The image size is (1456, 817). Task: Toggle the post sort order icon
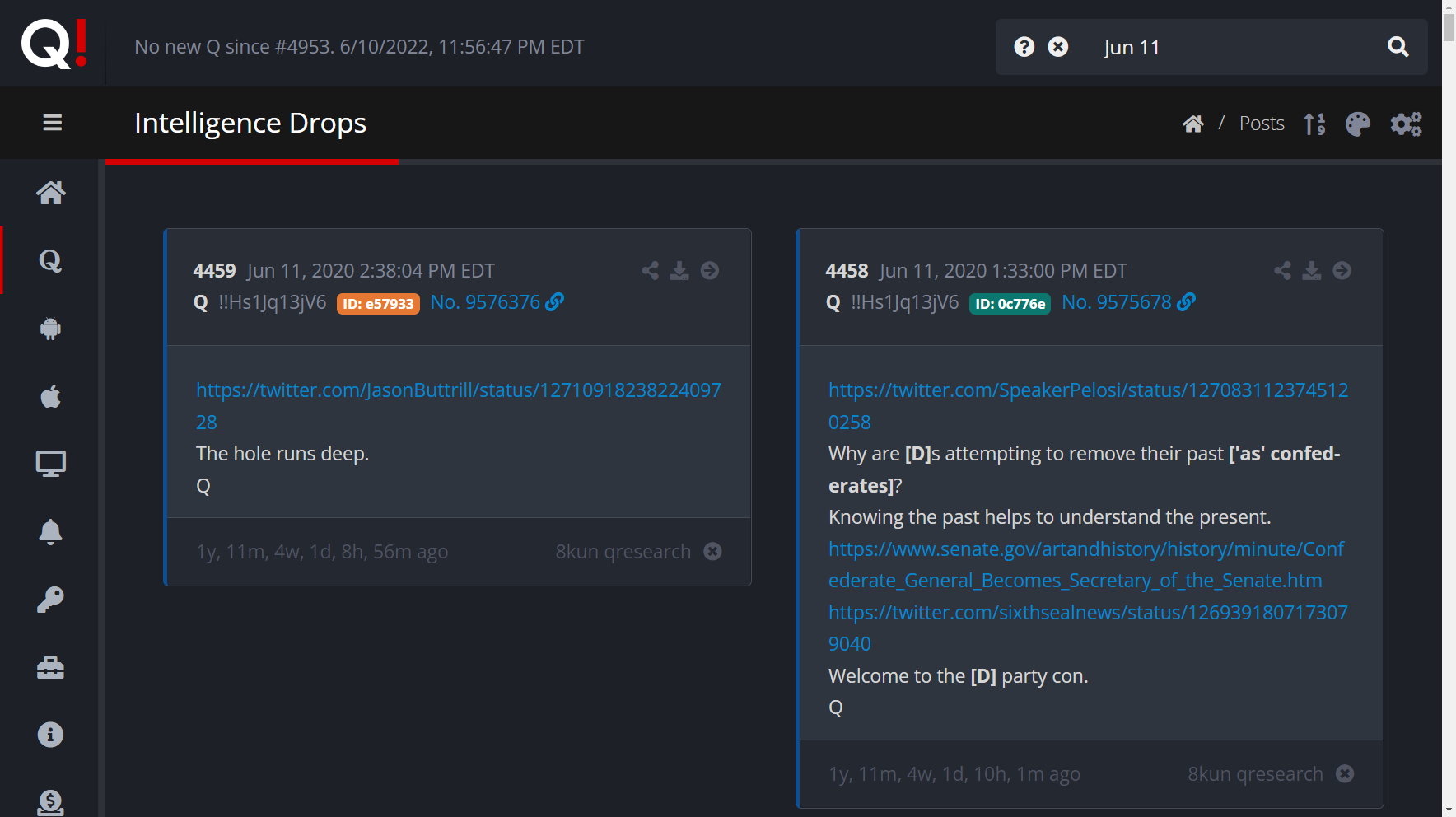(x=1314, y=124)
